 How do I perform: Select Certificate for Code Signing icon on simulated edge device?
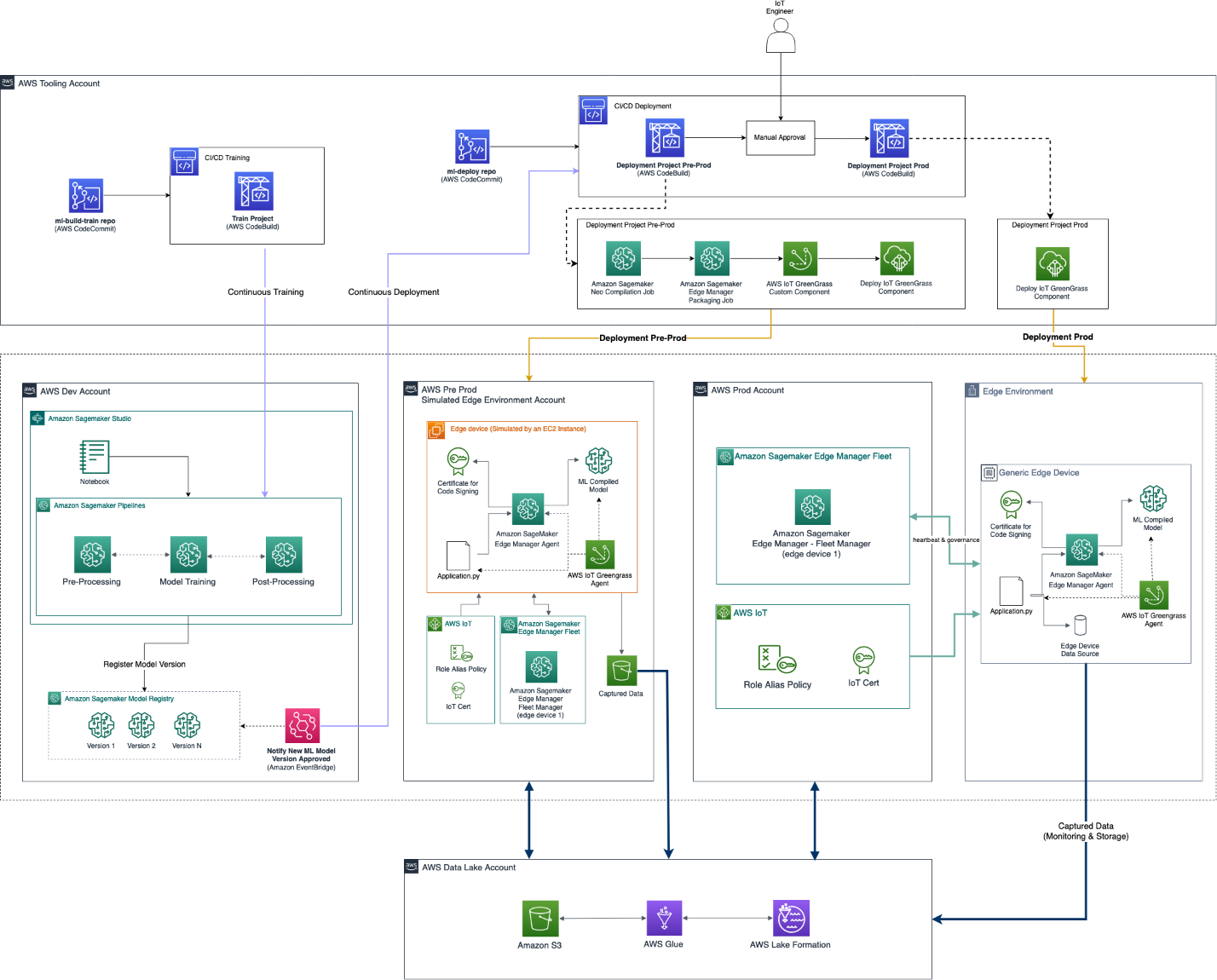coord(458,462)
